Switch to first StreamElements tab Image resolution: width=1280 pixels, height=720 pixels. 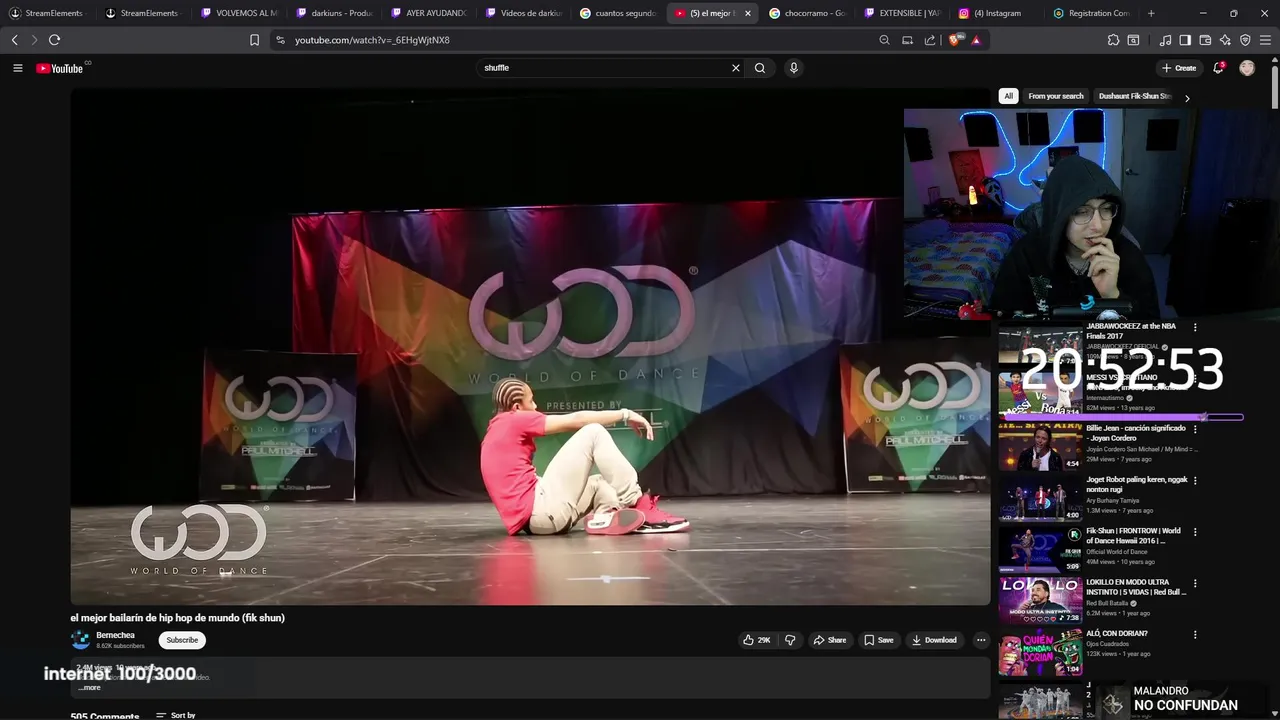pos(47,13)
